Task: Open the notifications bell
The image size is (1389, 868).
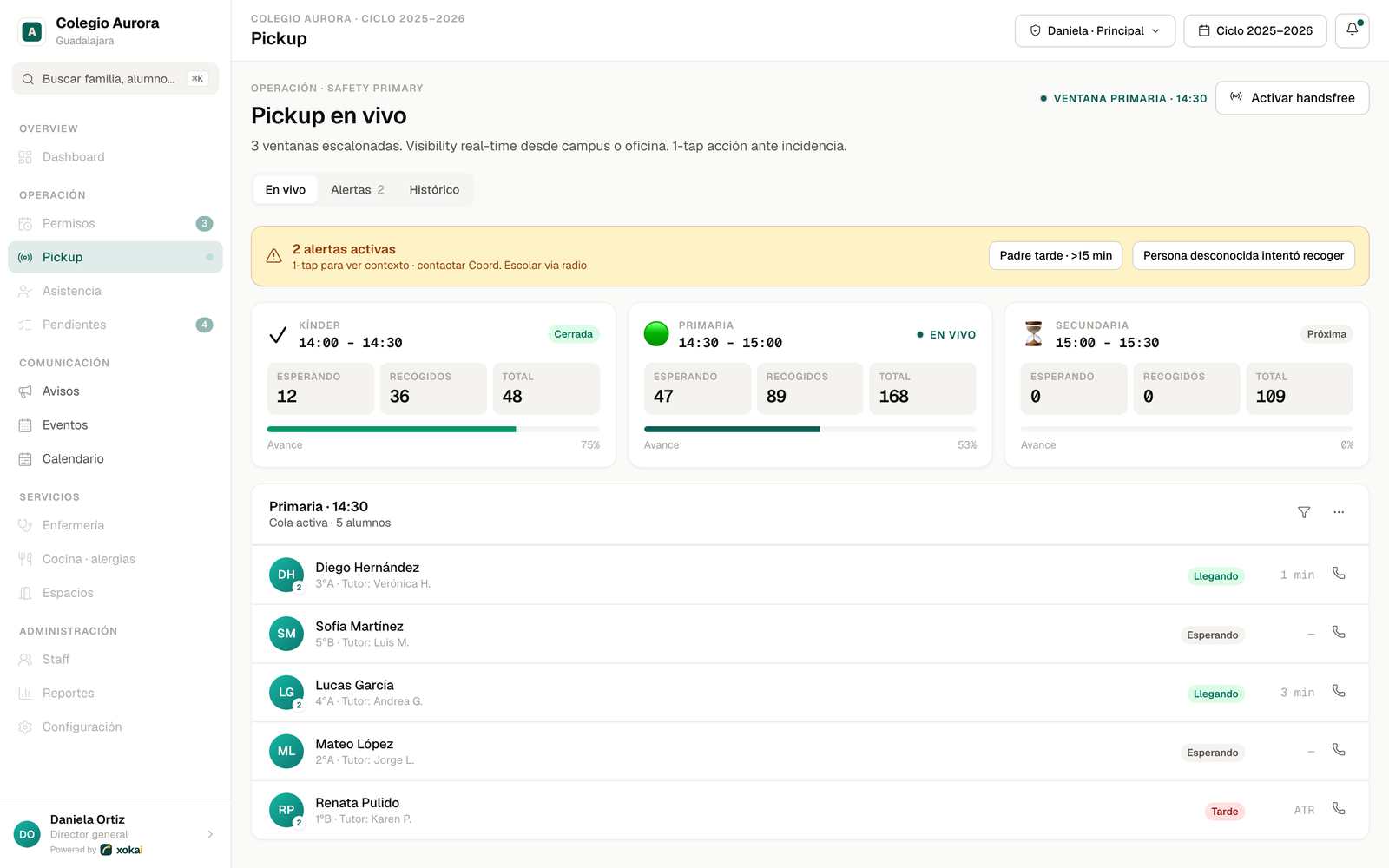Action: (x=1352, y=30)
